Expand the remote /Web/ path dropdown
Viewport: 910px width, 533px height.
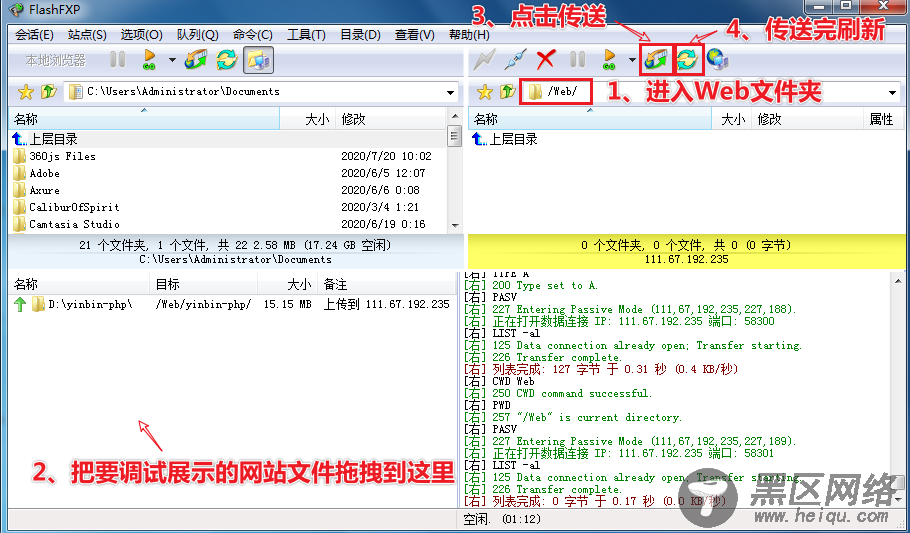[x=893, y=92]
